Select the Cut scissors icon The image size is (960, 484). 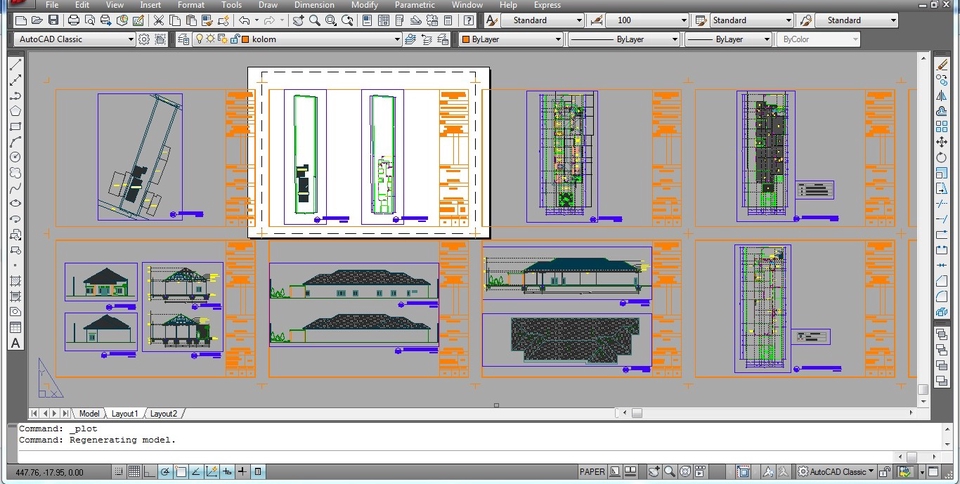(159, 20)
